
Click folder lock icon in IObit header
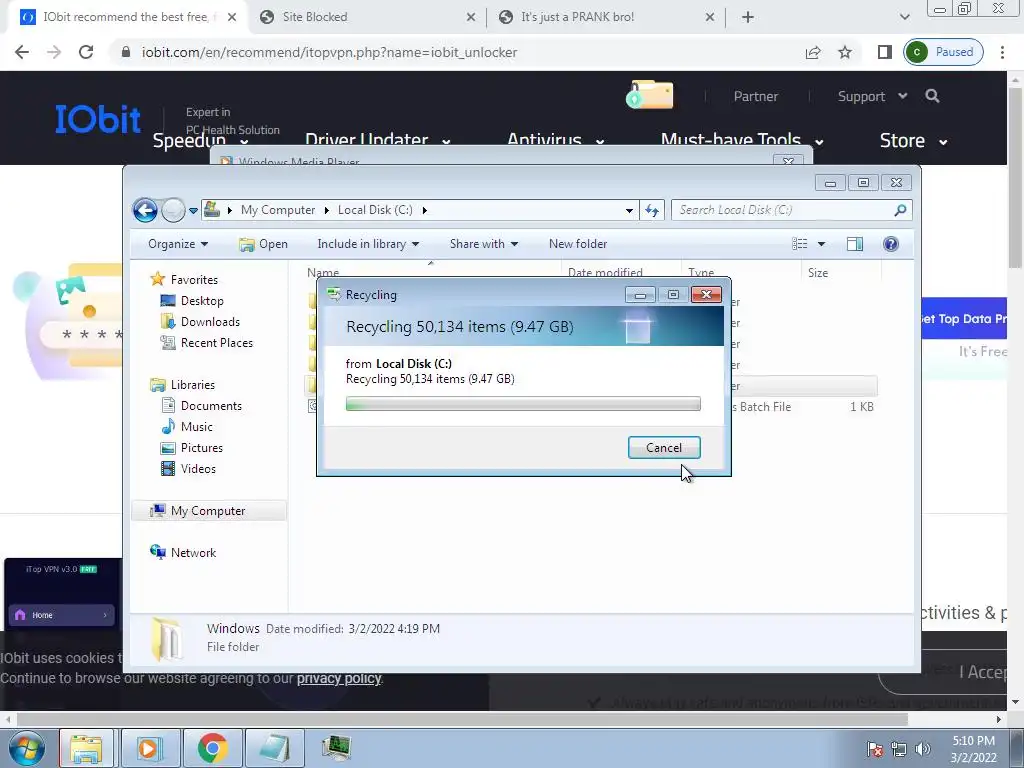coord(650,95)
